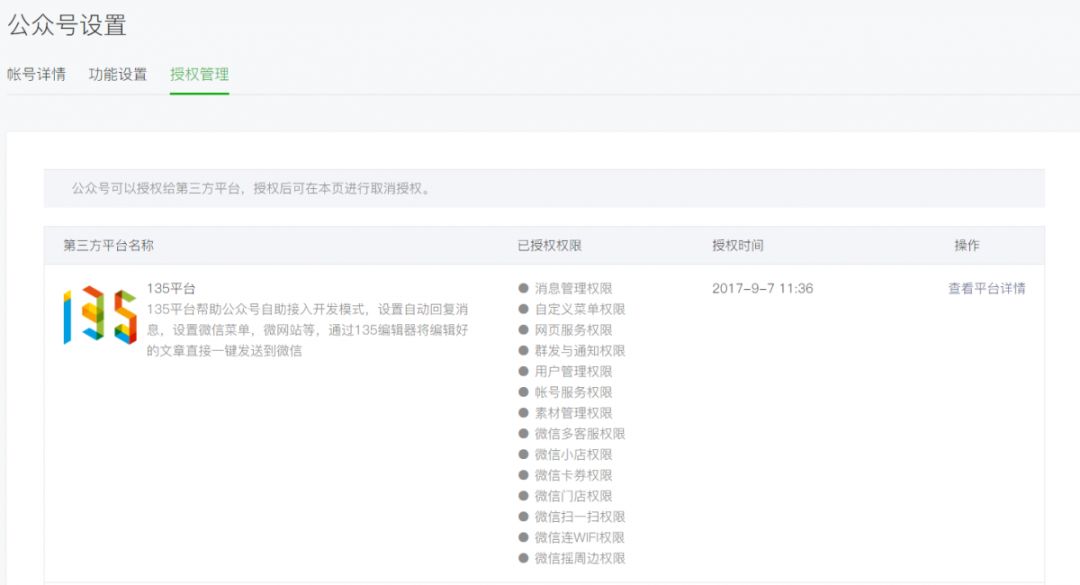The width and height of the screenshot is (1080, 585).
Task: Switch to the 帐号详情 tab
Action: point(36,74)
